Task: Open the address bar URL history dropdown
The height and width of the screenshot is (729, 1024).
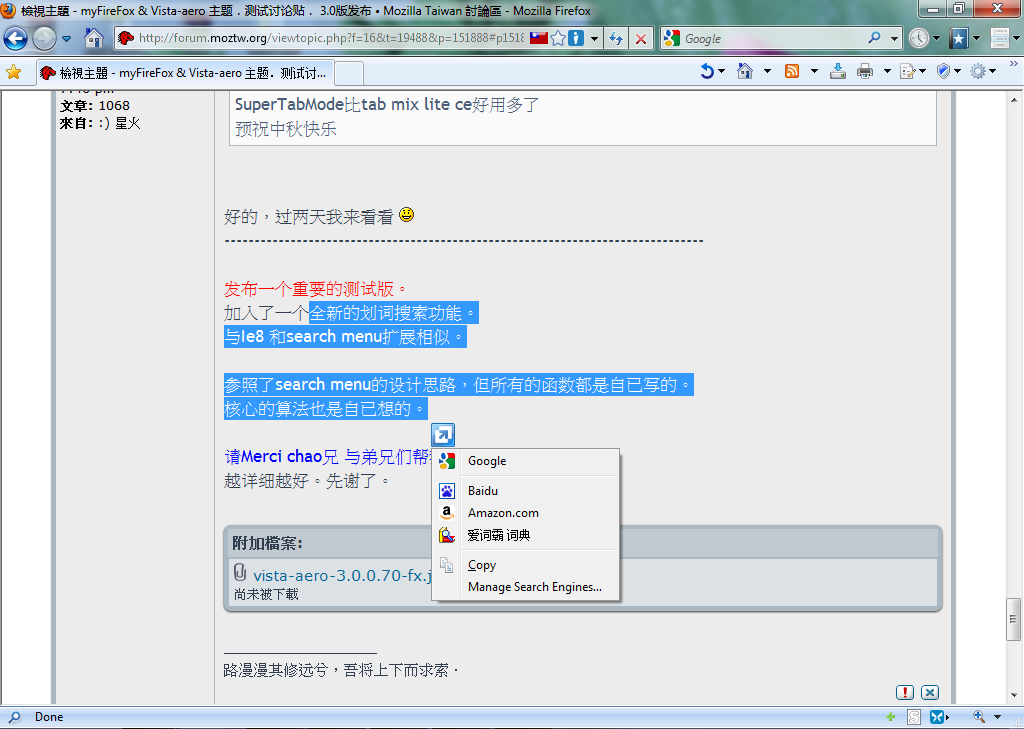Action: point(594,39)
